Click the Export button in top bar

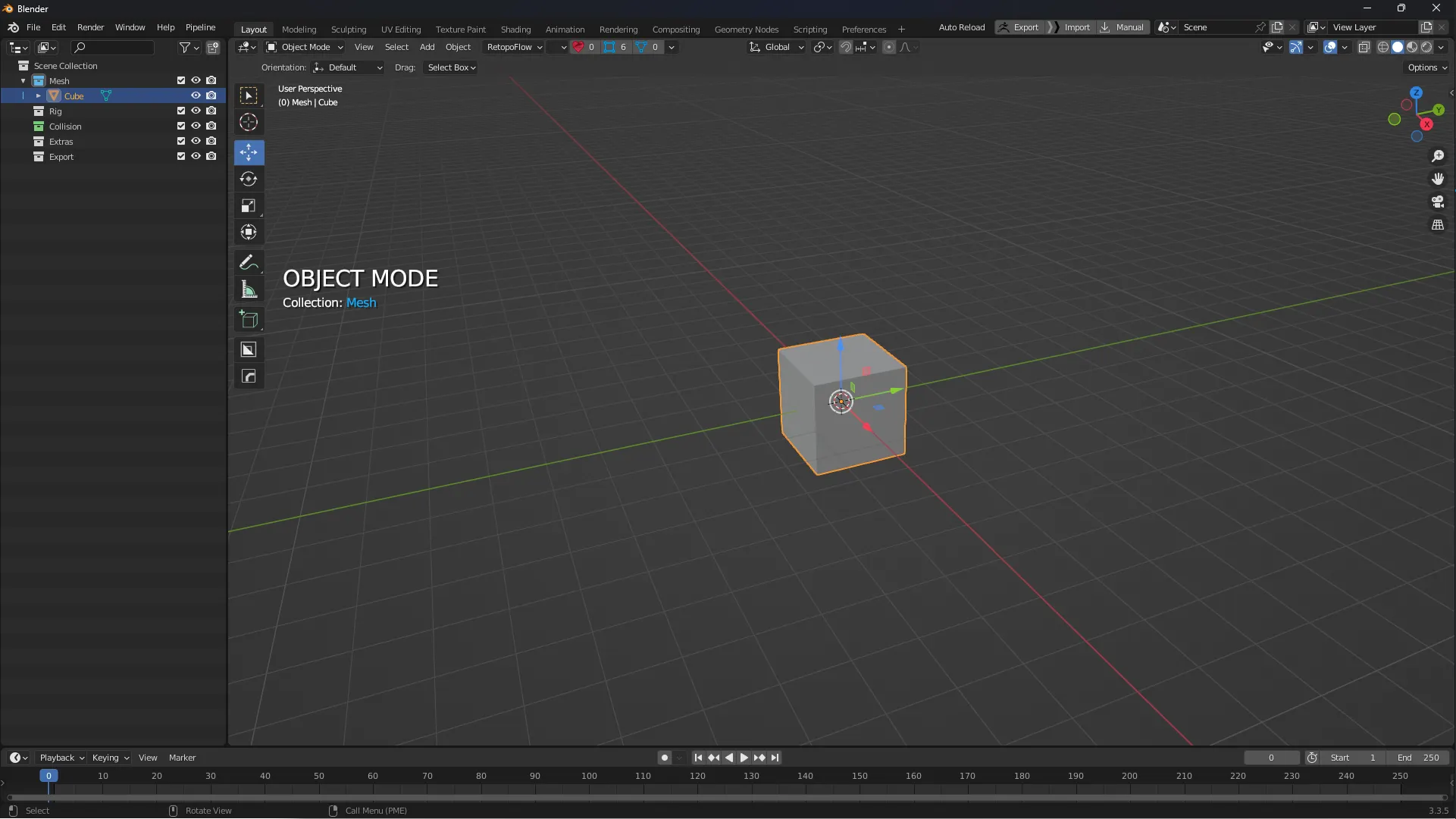point(1019,27)
